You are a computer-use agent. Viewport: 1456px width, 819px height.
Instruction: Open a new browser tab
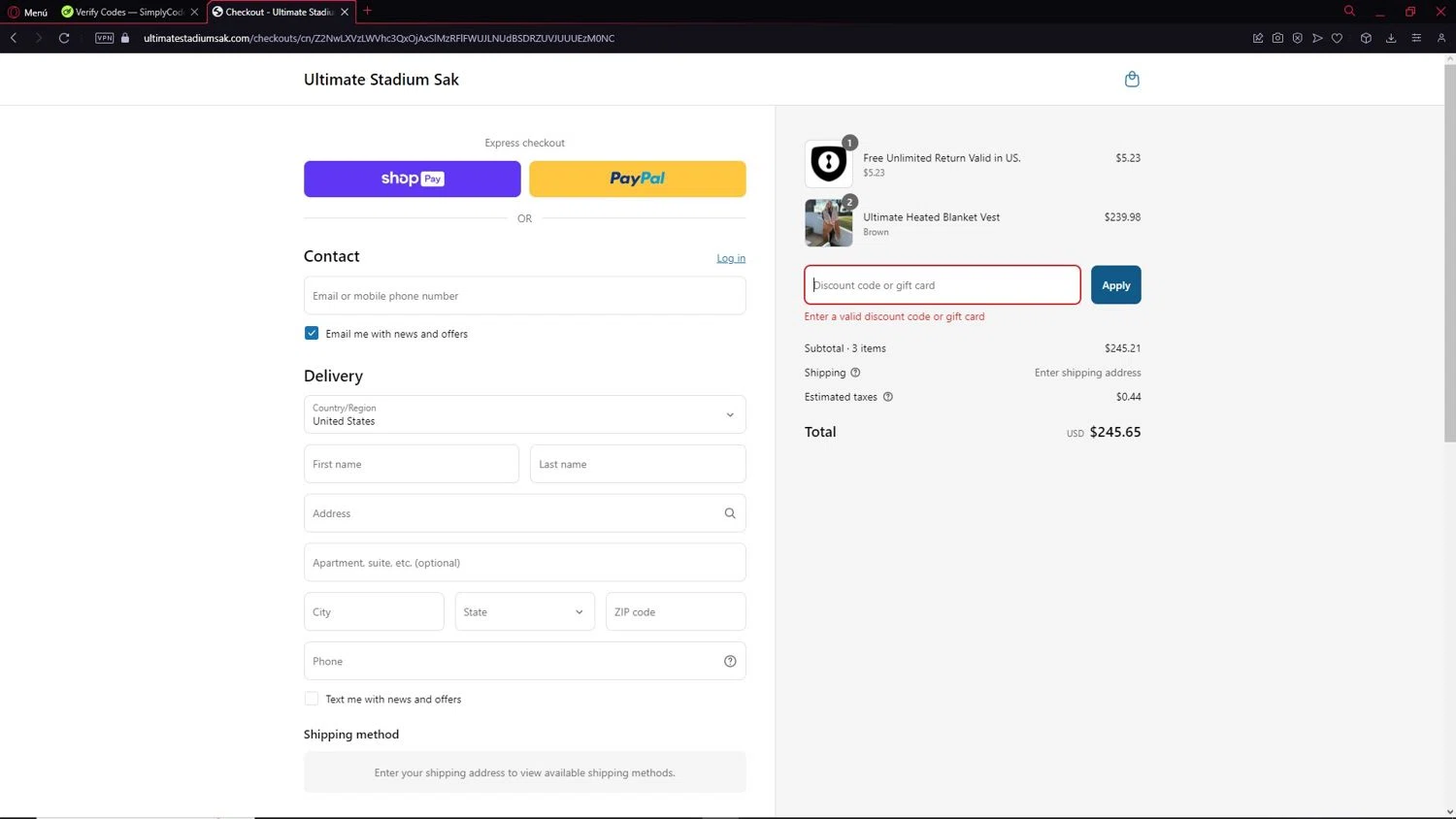coord(367,11)
